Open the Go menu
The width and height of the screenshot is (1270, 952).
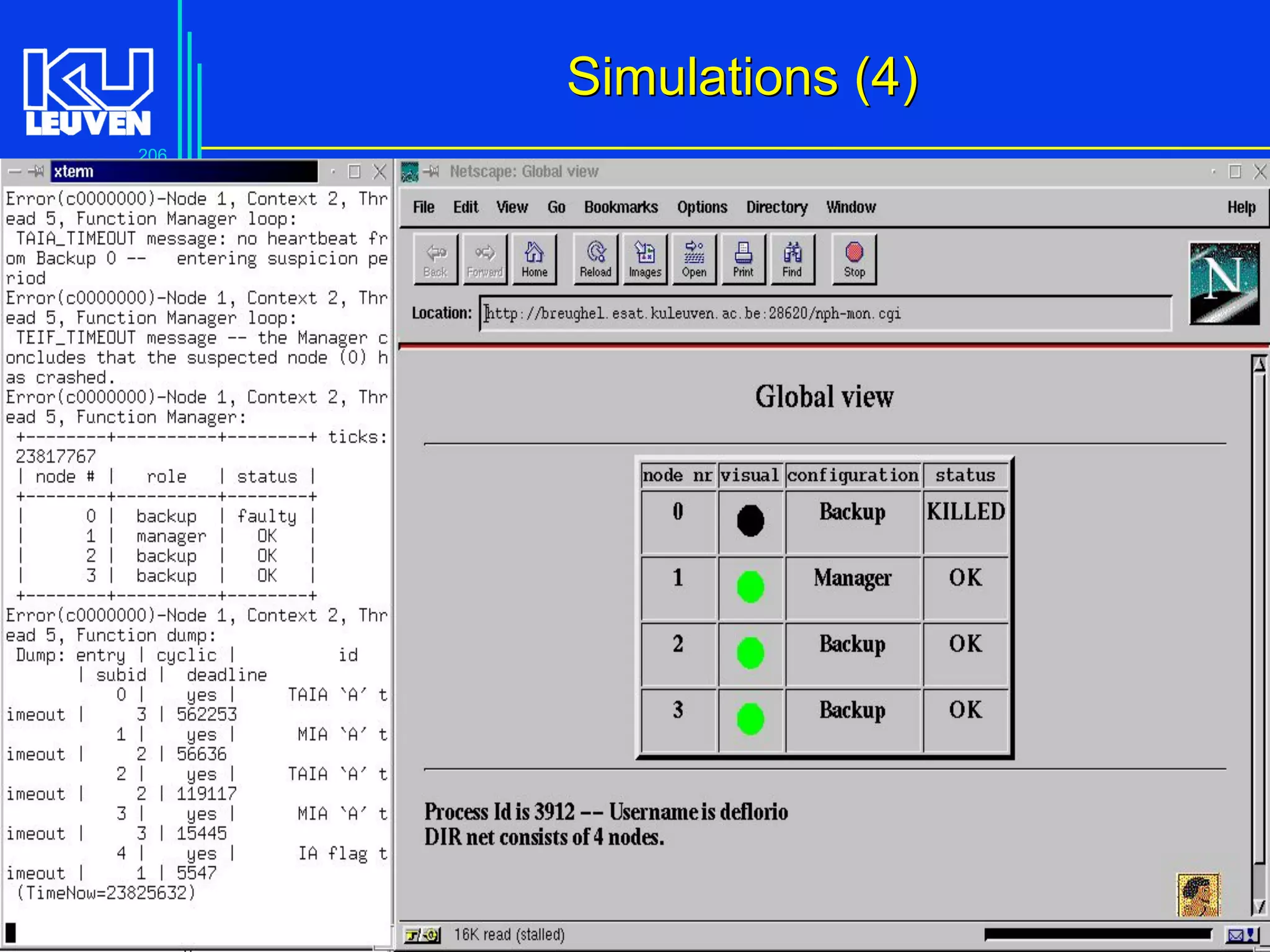[556, 207]
